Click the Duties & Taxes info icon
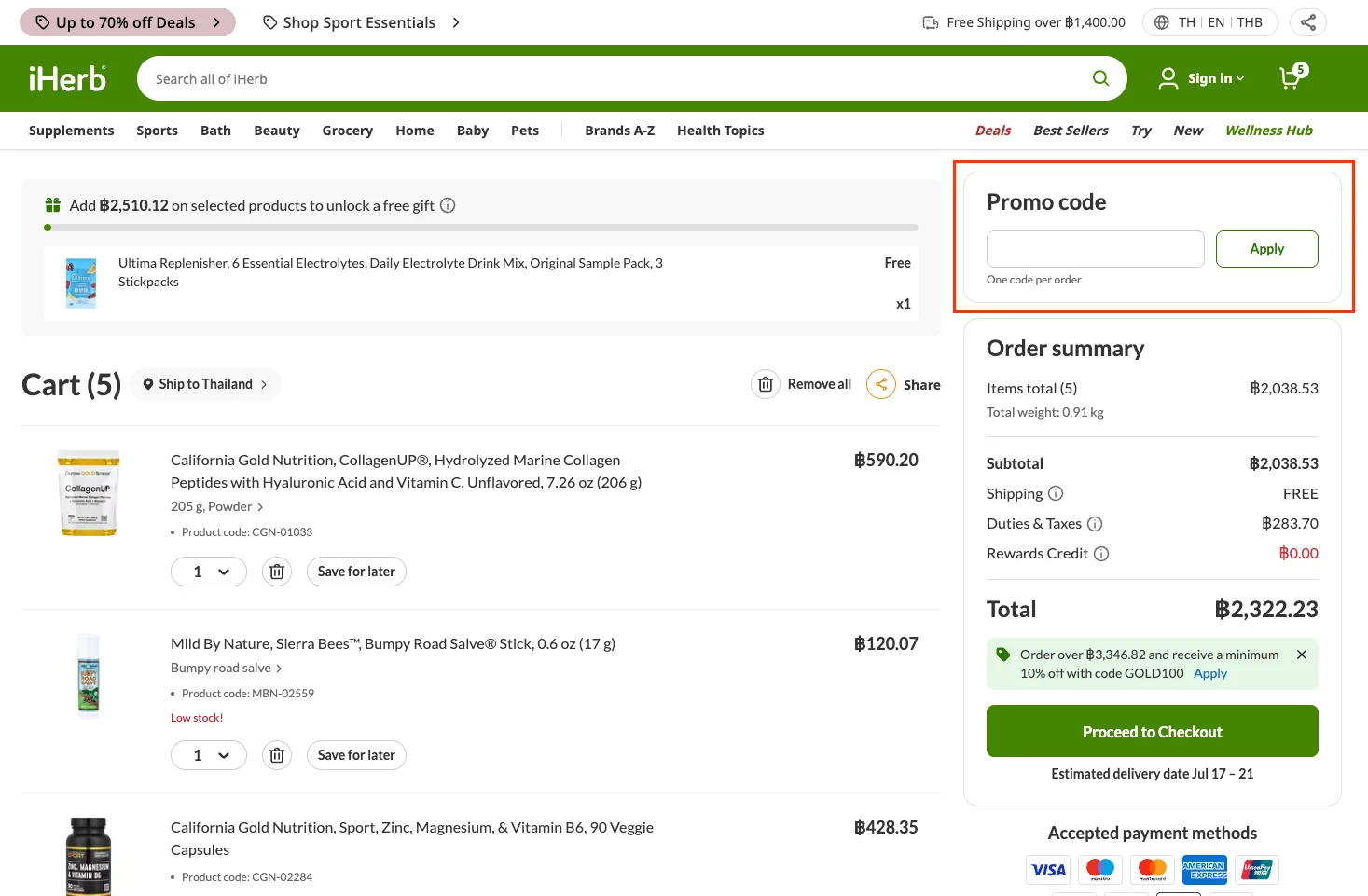The width and height of the screenshot is (1368, 896). pyautogui.click(x=1095, y=524)
